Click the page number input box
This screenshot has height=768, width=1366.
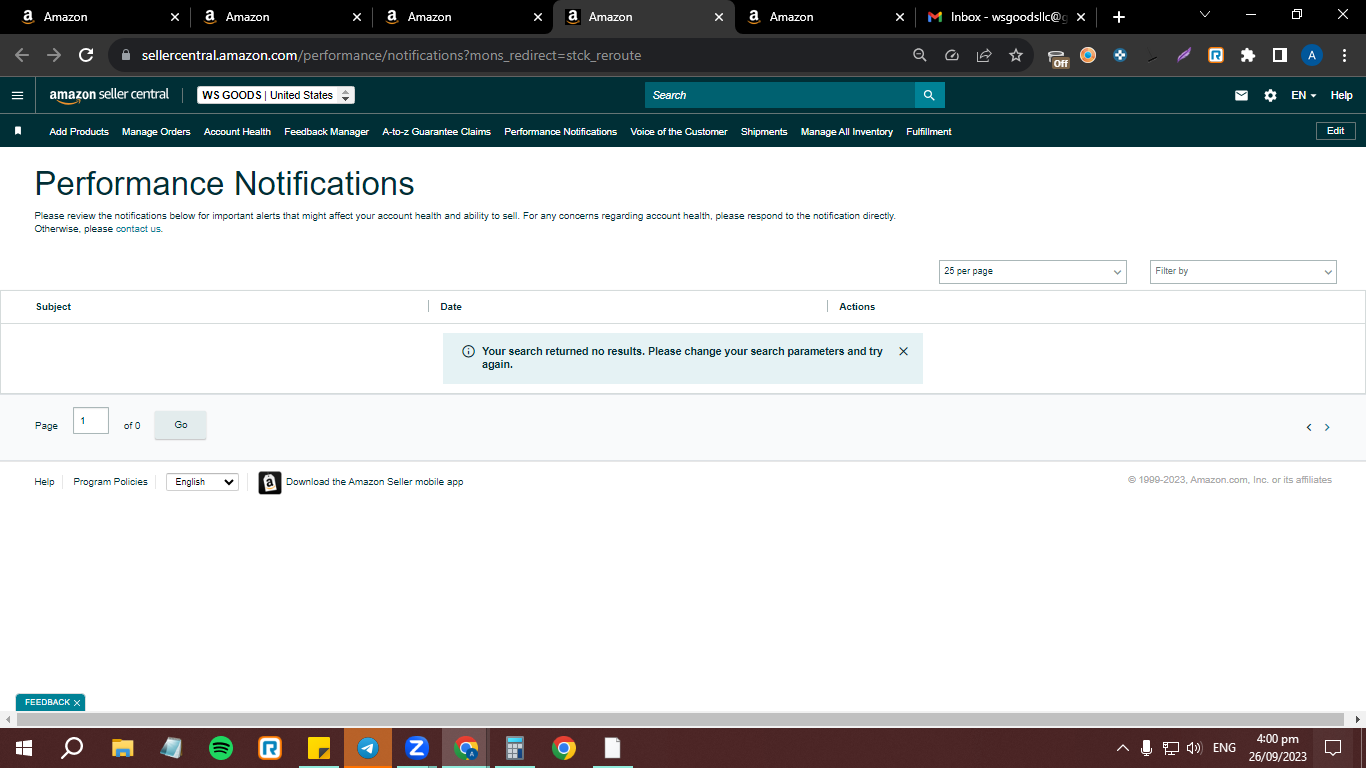click(x=91, y=421)
